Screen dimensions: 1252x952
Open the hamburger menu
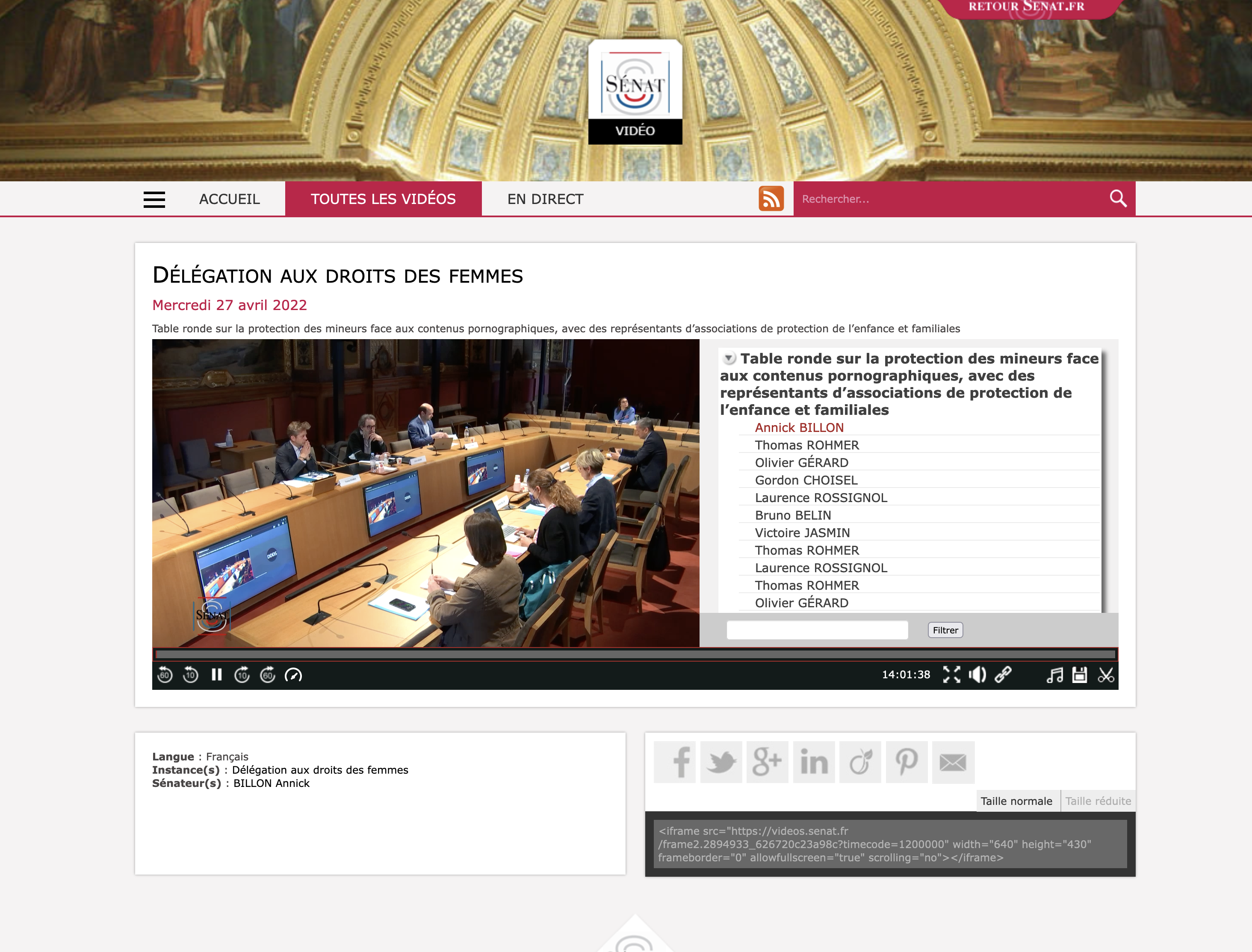[x=154, y=199]
